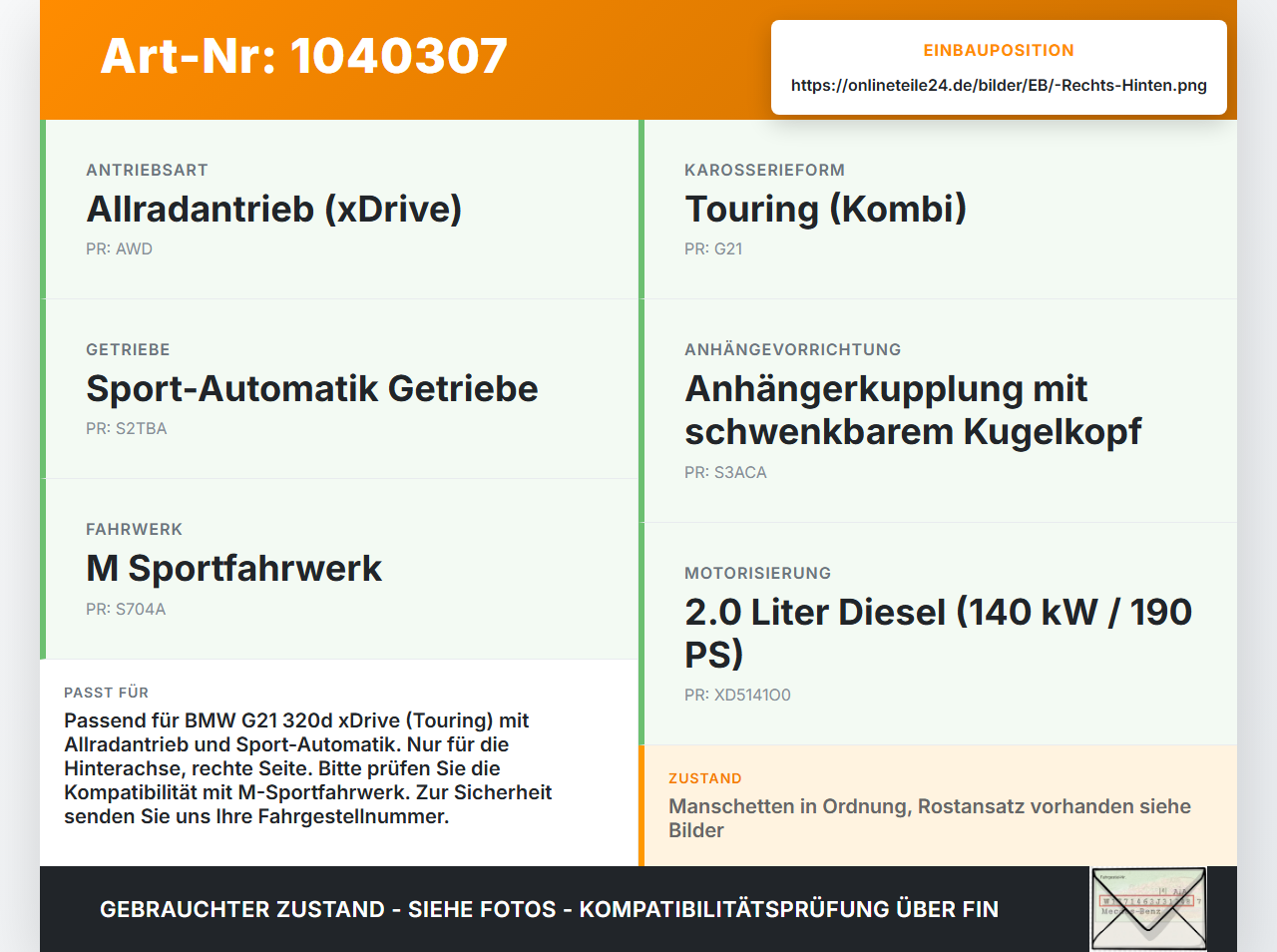Select the M Sportfahrwerk value
Viewport: 1277px width, 952px height.
tap(233, 568)
